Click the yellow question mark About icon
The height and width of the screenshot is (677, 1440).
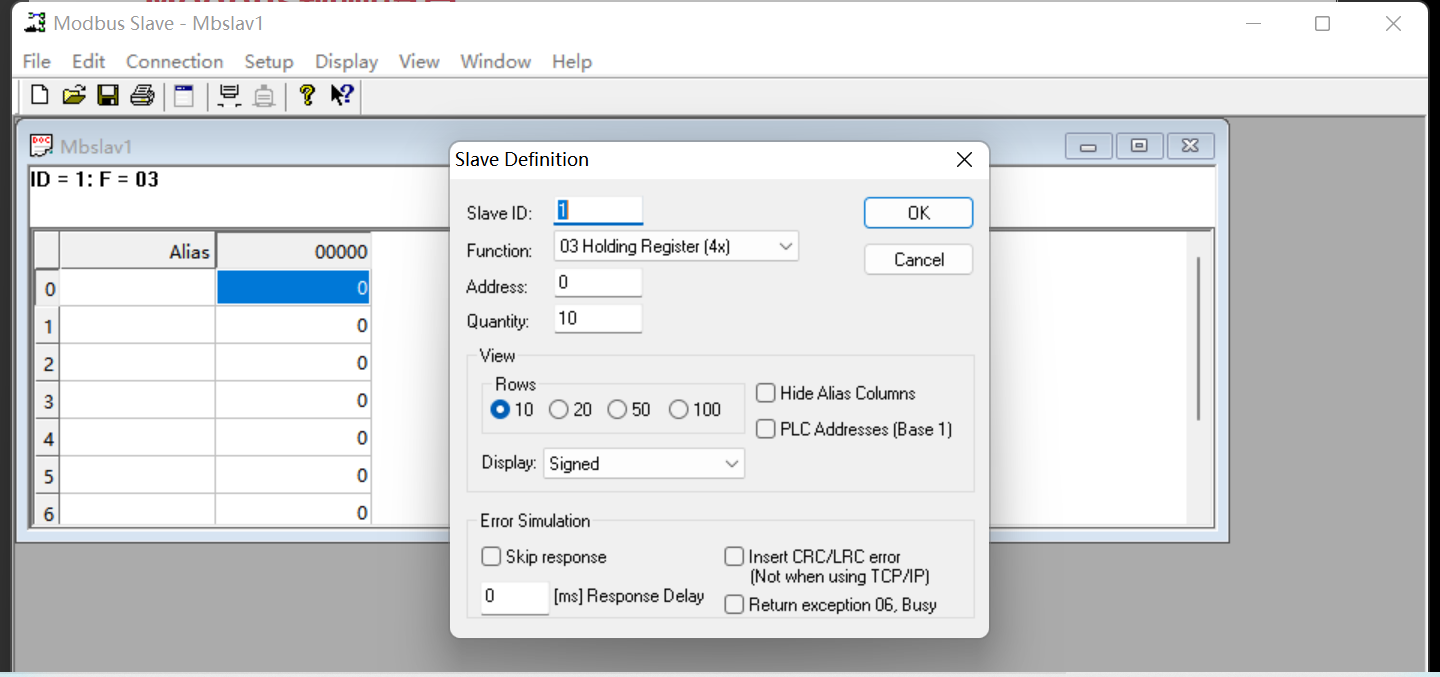[307, 95]
